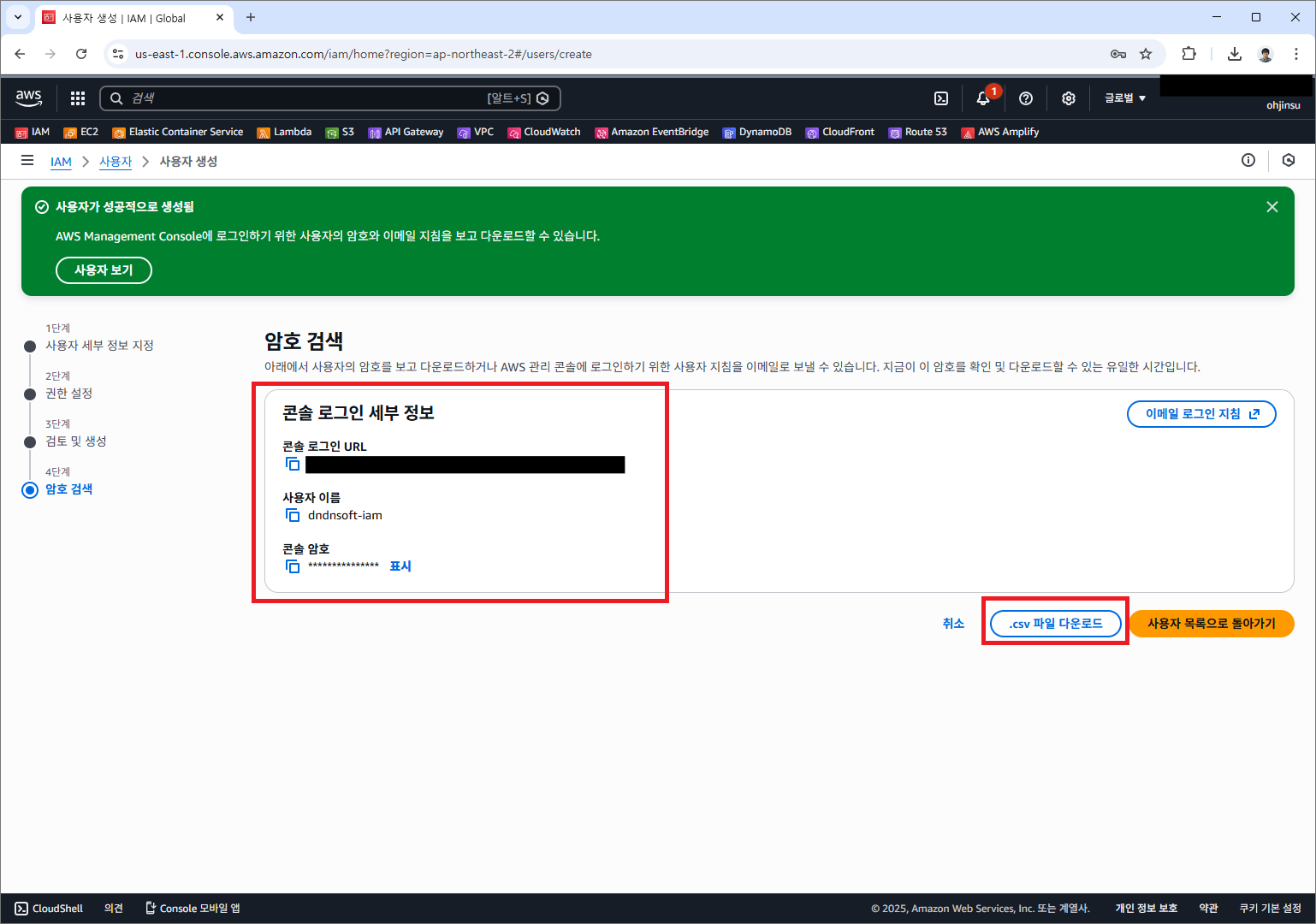
Task: Copy the console sign-in URL
Action: tap(293, 463)
